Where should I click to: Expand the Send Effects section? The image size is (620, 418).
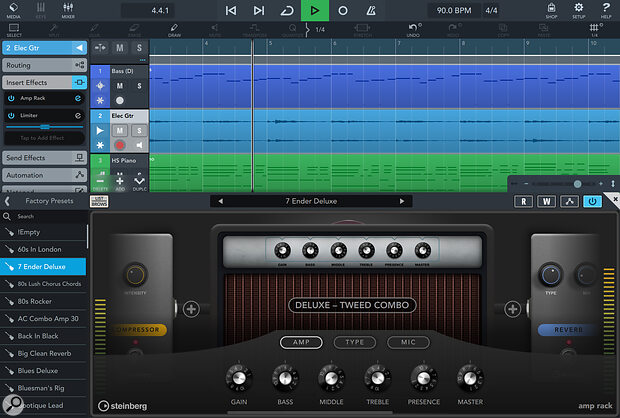(x=44, y=158)
